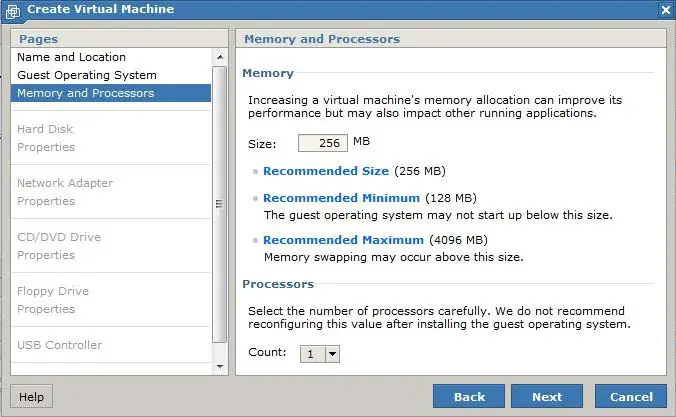Open the processor Count dropdown arrow
This screenshot has width=676, height=417.
[x=332, y=354]
